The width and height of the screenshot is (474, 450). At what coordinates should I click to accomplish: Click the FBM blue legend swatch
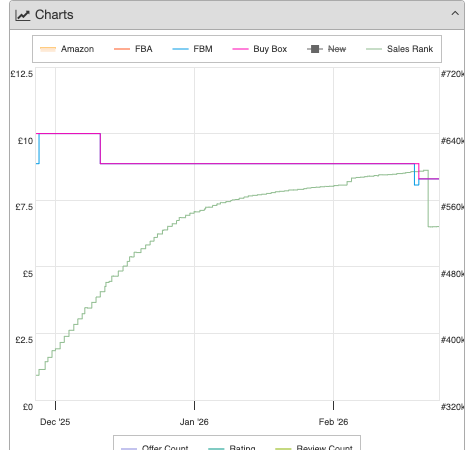coord(180,49)
